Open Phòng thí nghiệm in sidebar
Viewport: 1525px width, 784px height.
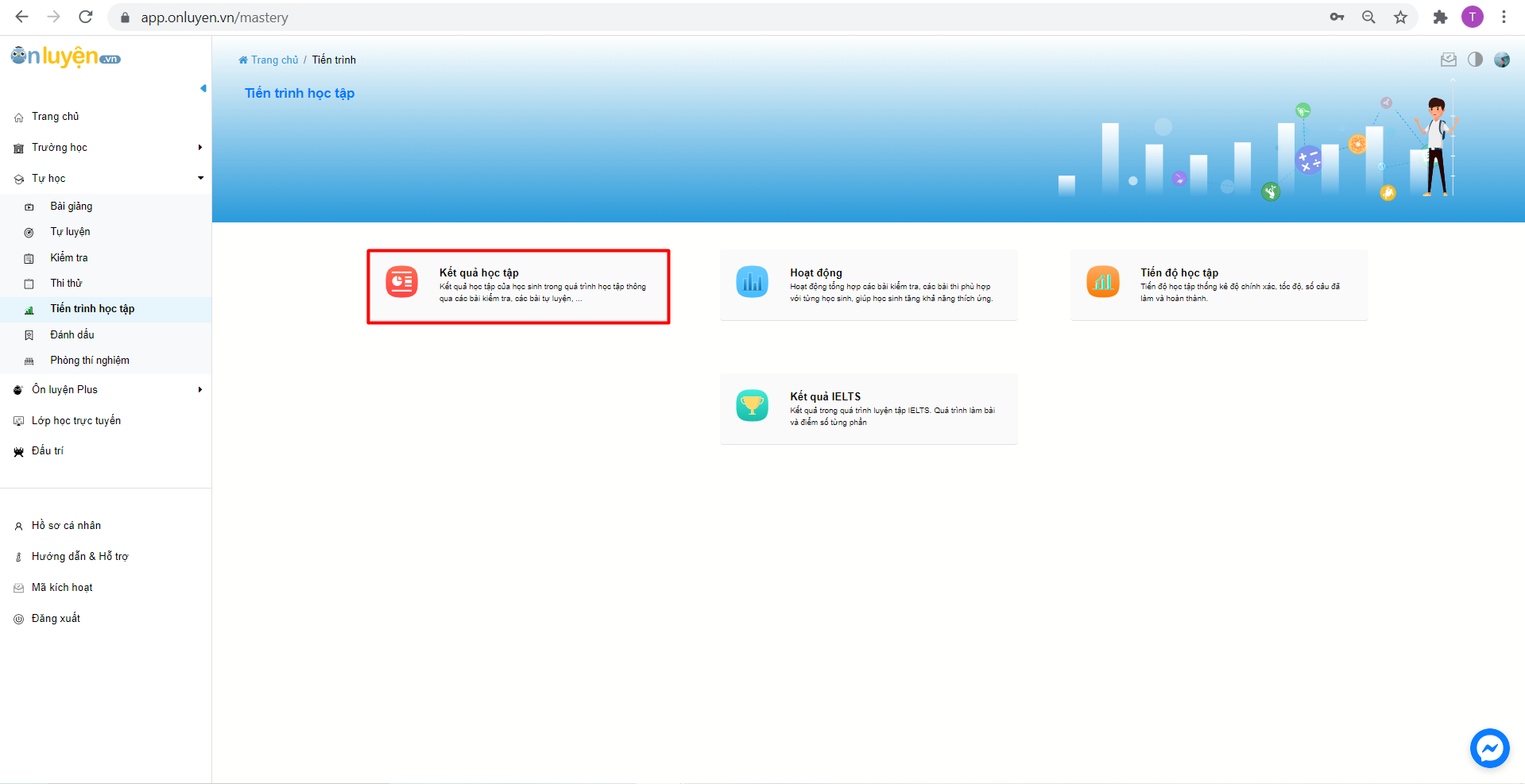90,360
